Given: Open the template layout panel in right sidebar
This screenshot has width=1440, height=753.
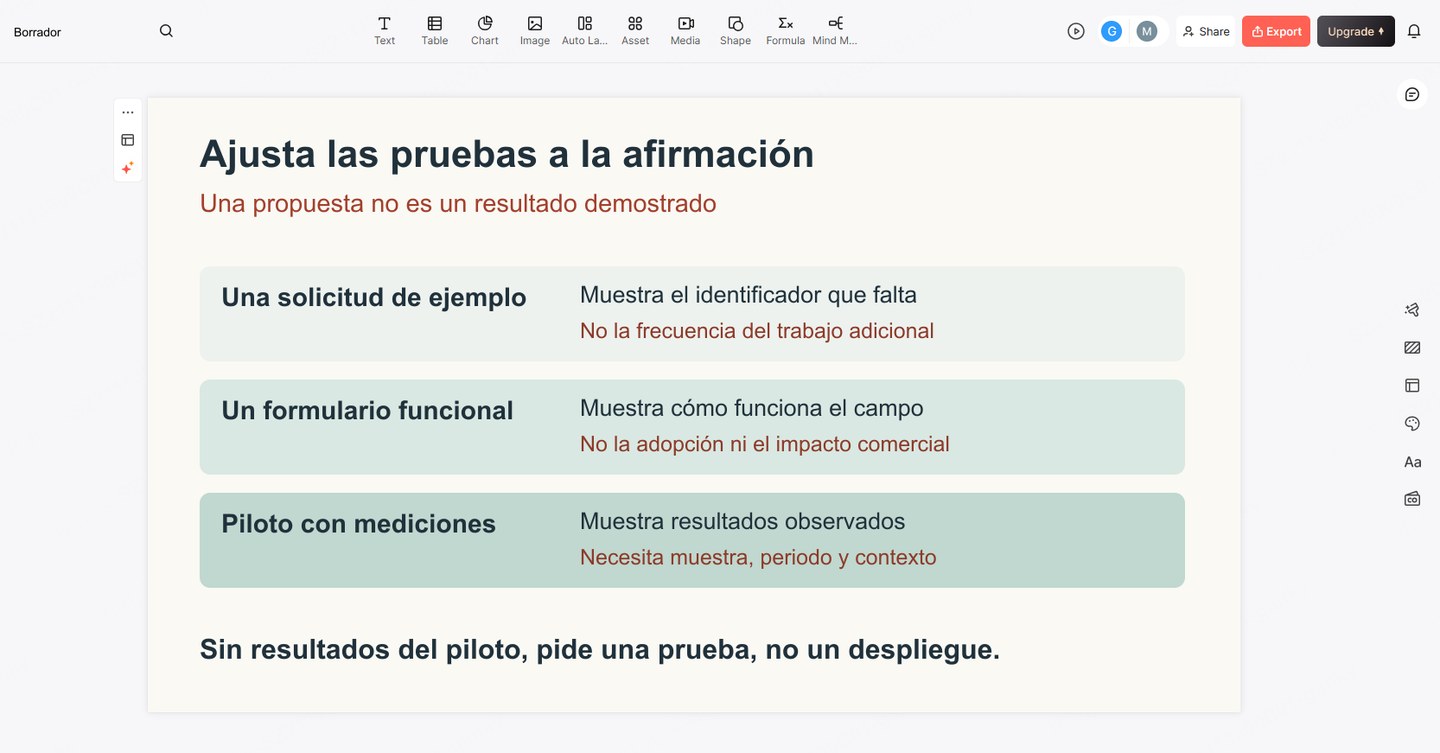Looking at the screenshot, I should pos(1412,385).
